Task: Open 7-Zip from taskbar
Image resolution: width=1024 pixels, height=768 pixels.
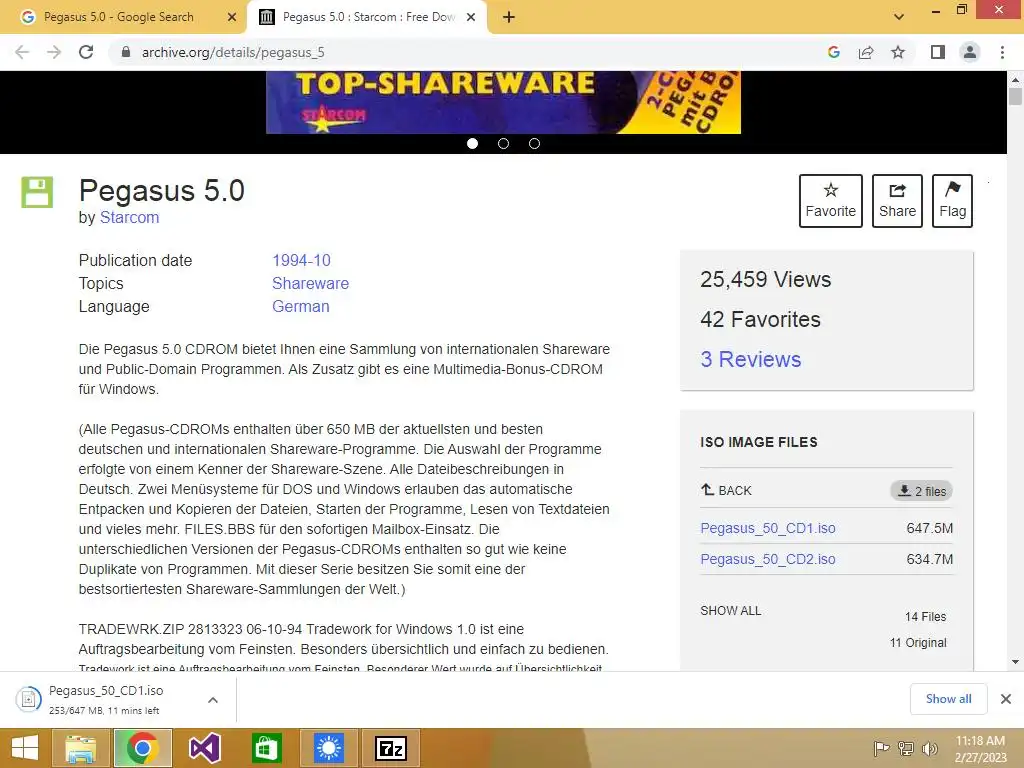Action: point(391,748)
